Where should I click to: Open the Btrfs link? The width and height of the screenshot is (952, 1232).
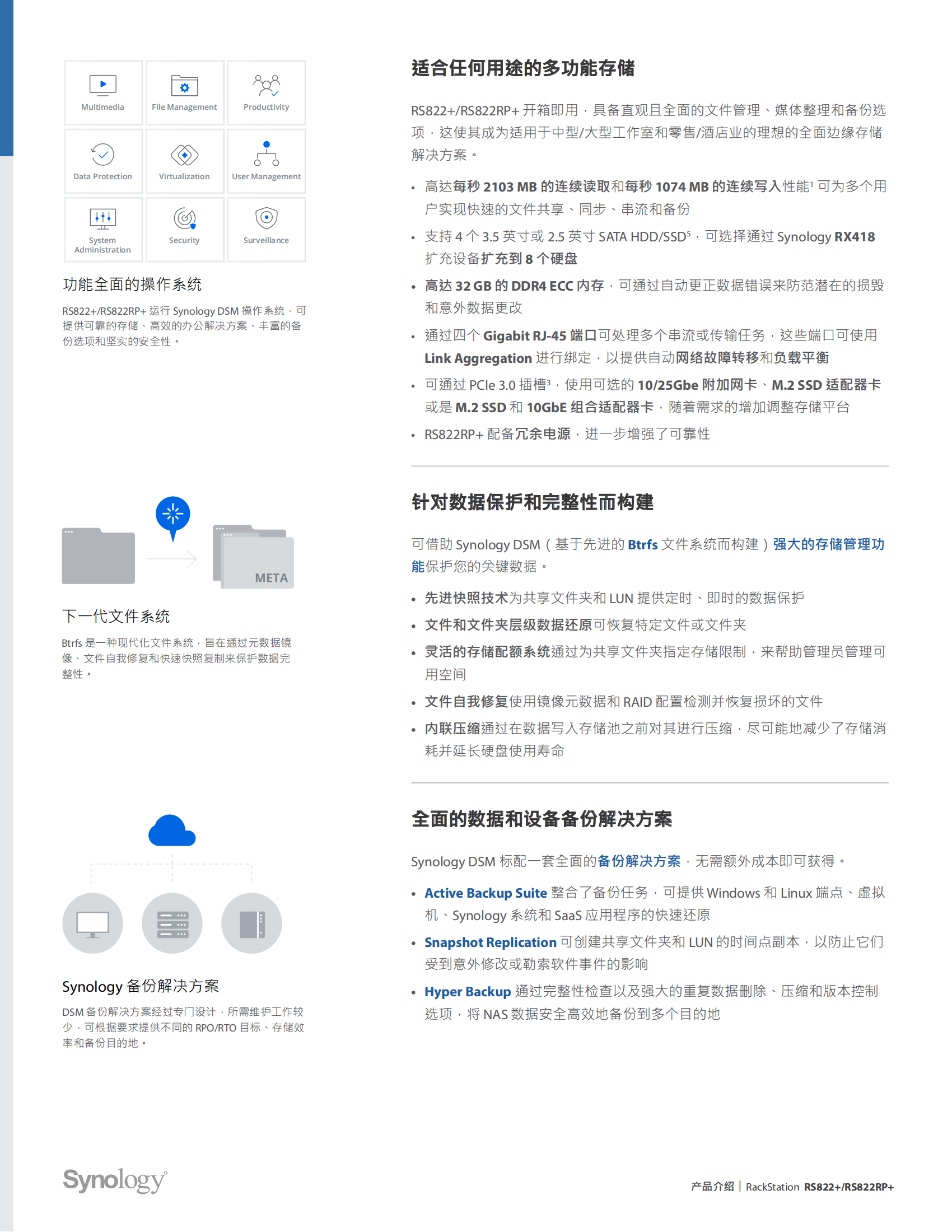coord(642,544)
